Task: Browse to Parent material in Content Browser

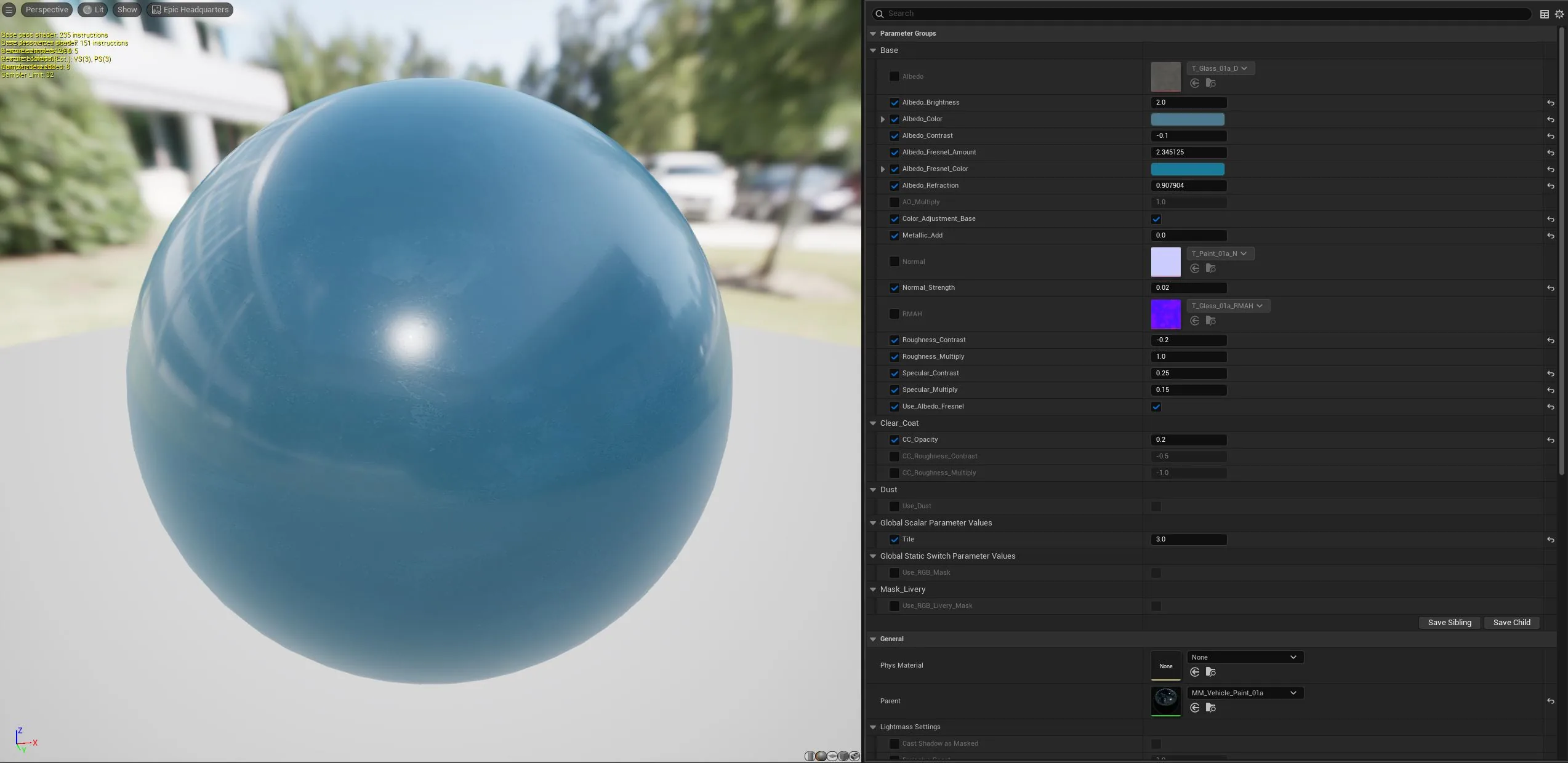Action: pyautogui.click(x=1210, y=708)
